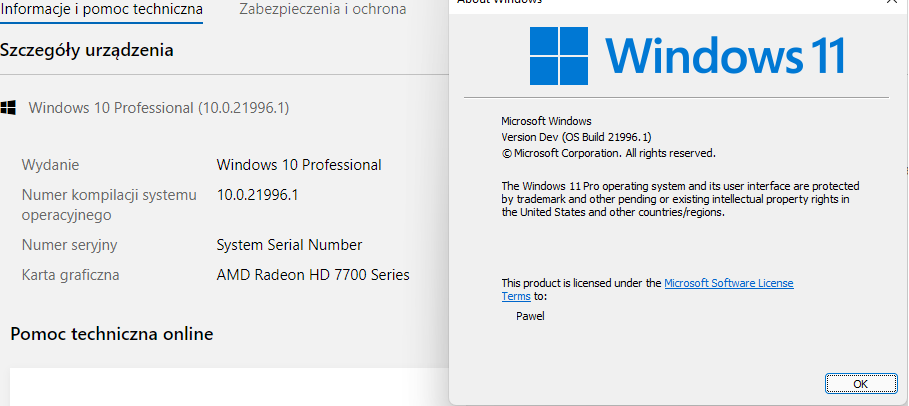Image resolution: width=909 pixels, height=406 pixels.
Task: Select the System Serial Number value
Action: coord(289,245)
